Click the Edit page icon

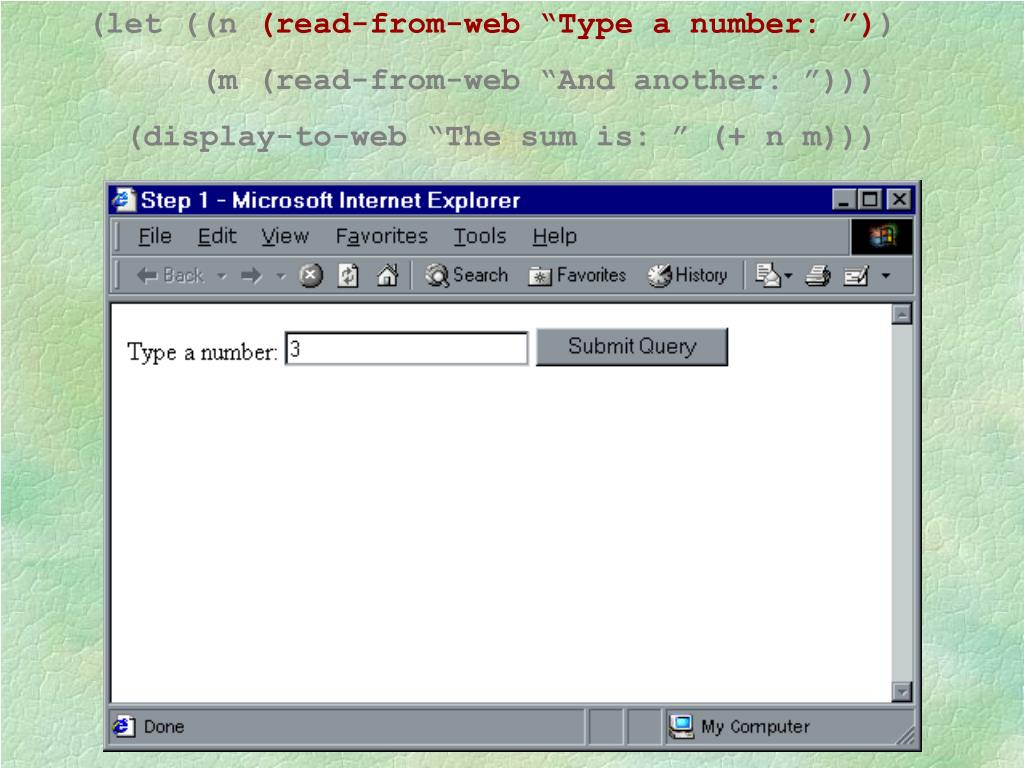tap(856, 276)
